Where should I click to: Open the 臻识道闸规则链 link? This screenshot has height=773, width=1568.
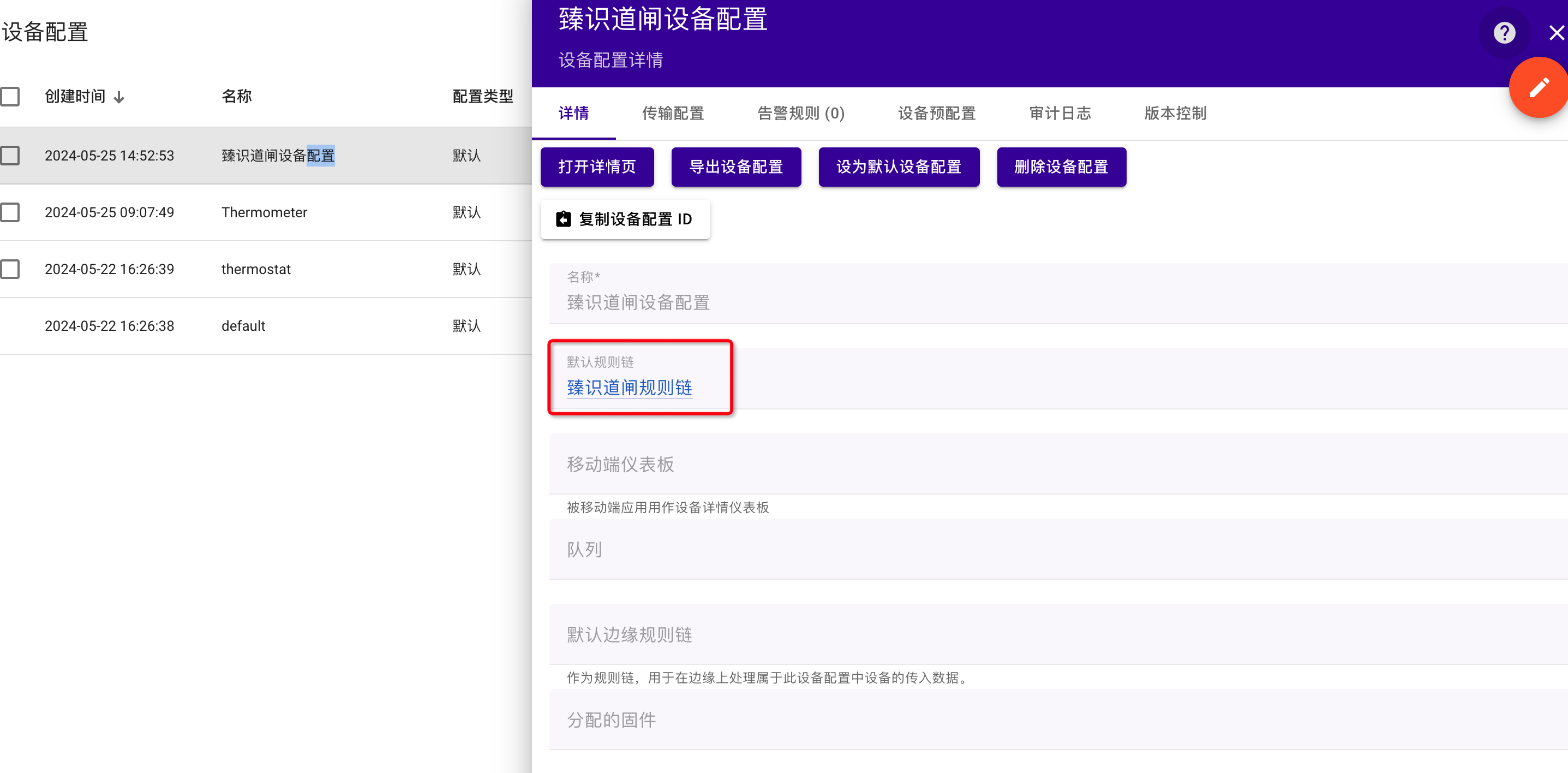(x=630, y=388)
